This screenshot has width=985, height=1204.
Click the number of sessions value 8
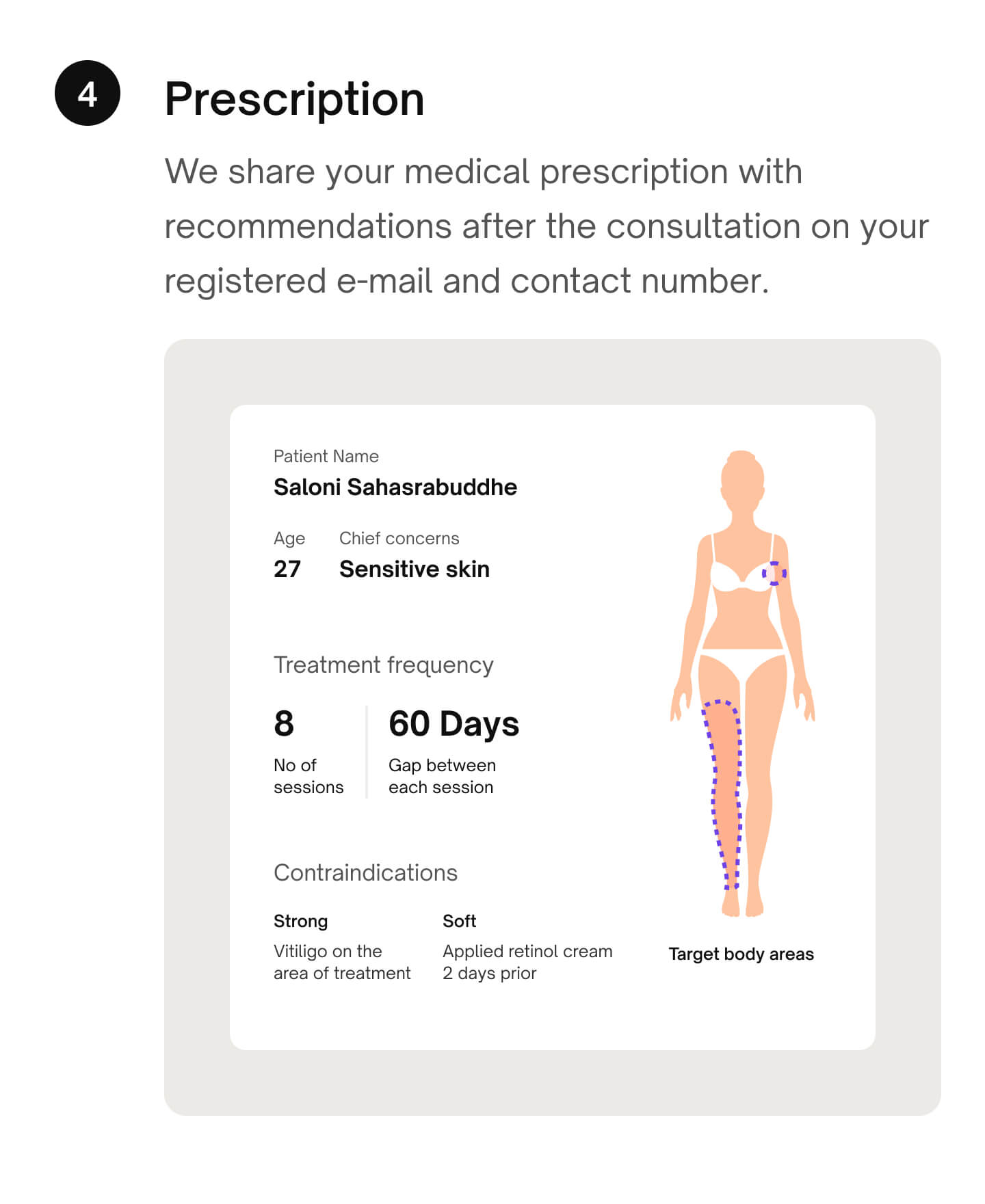pyautogui.click(x=284, y=723)
